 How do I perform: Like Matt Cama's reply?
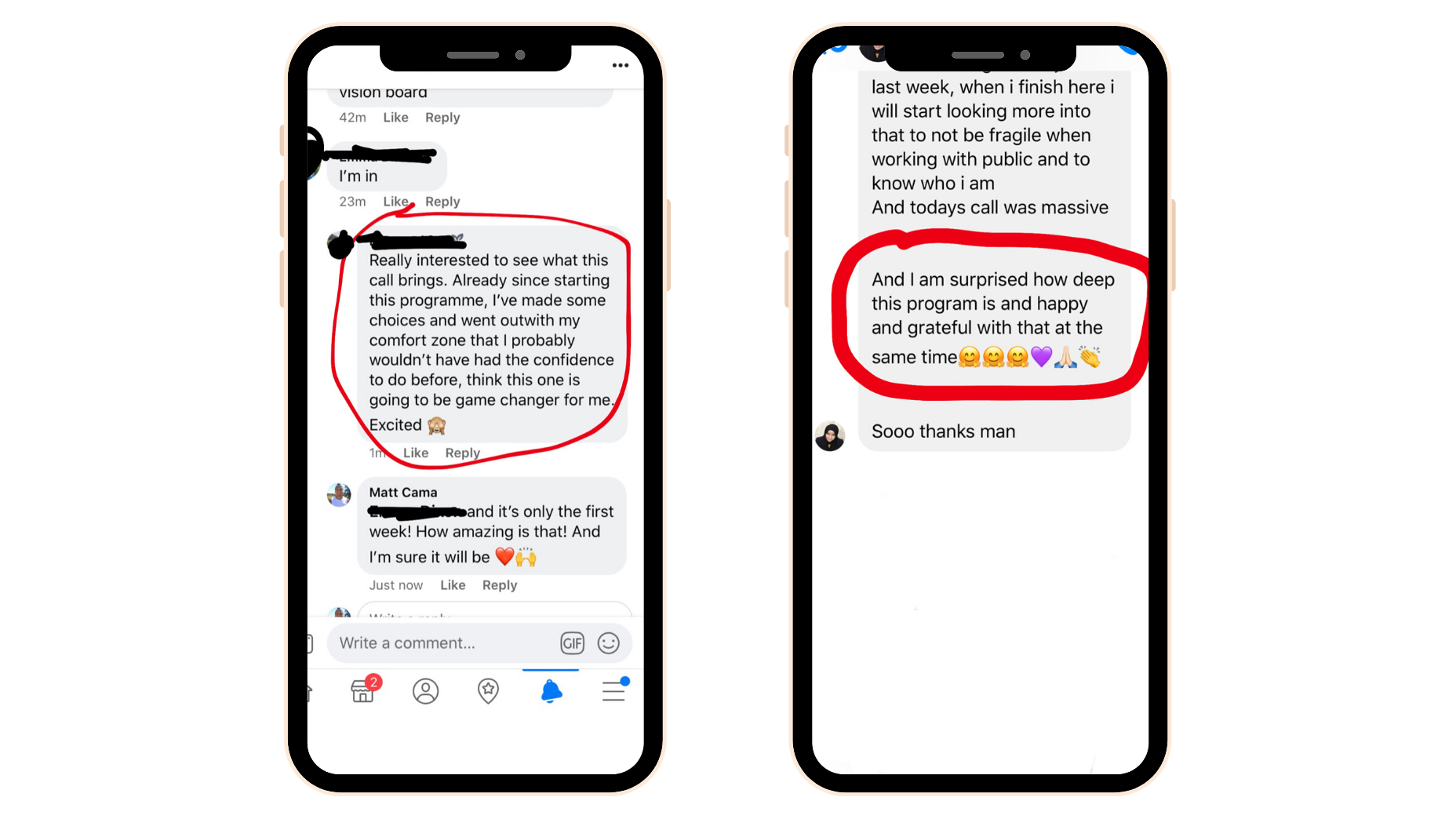point(453,585)
